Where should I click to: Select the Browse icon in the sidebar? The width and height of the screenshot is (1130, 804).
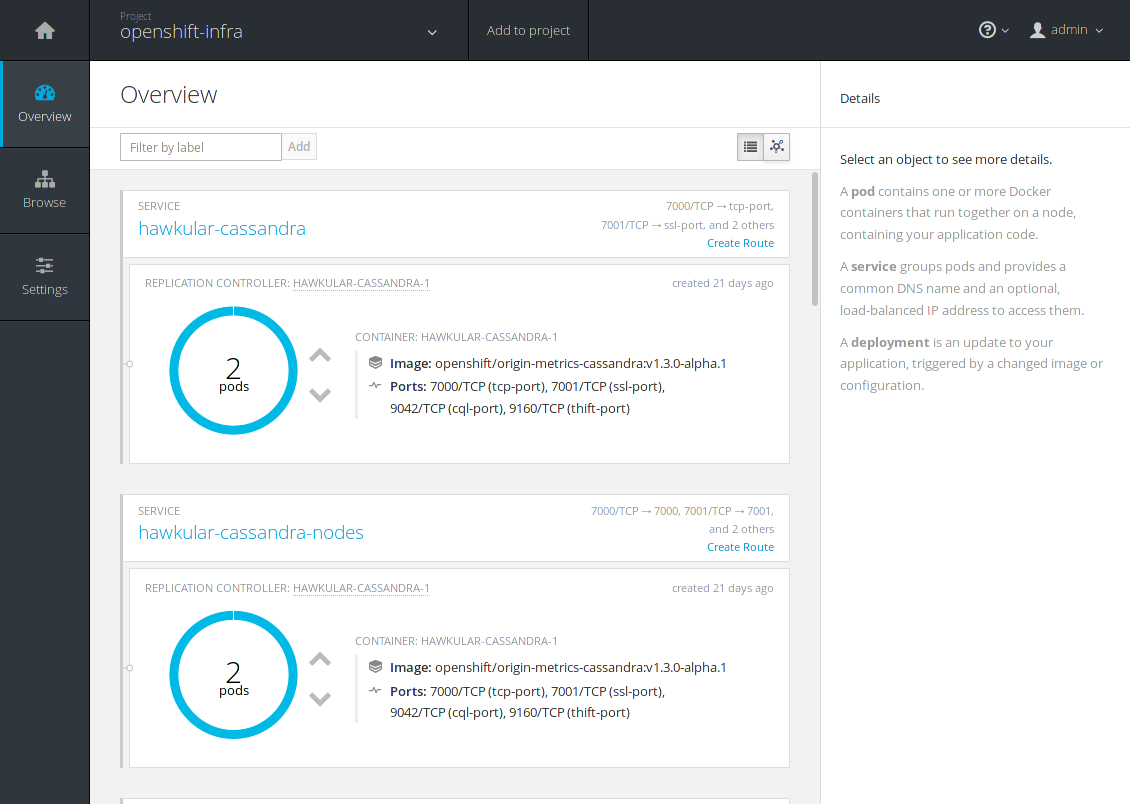click(44, 181)
